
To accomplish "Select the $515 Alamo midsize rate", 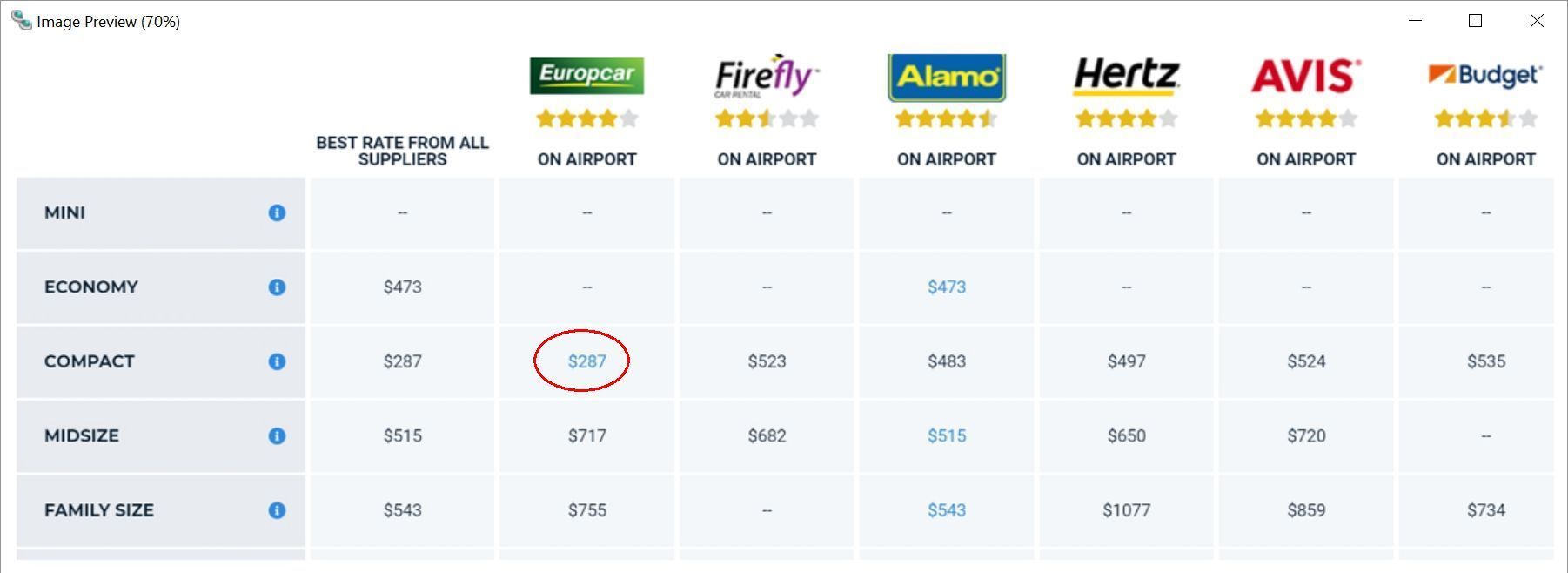I will tap(947, 435).
